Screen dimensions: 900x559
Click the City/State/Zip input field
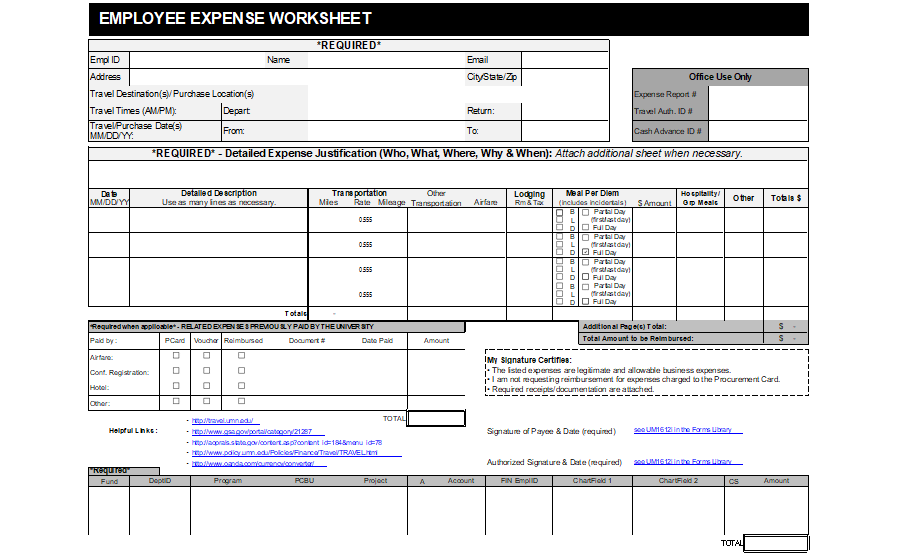(565, 77)
